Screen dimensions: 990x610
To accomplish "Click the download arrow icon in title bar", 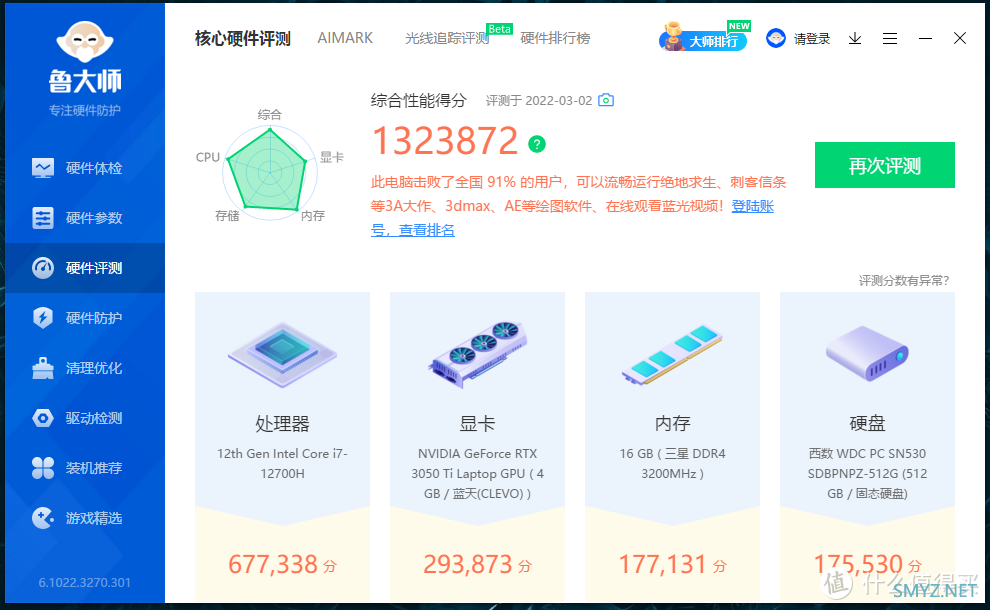I will (855, 39).
